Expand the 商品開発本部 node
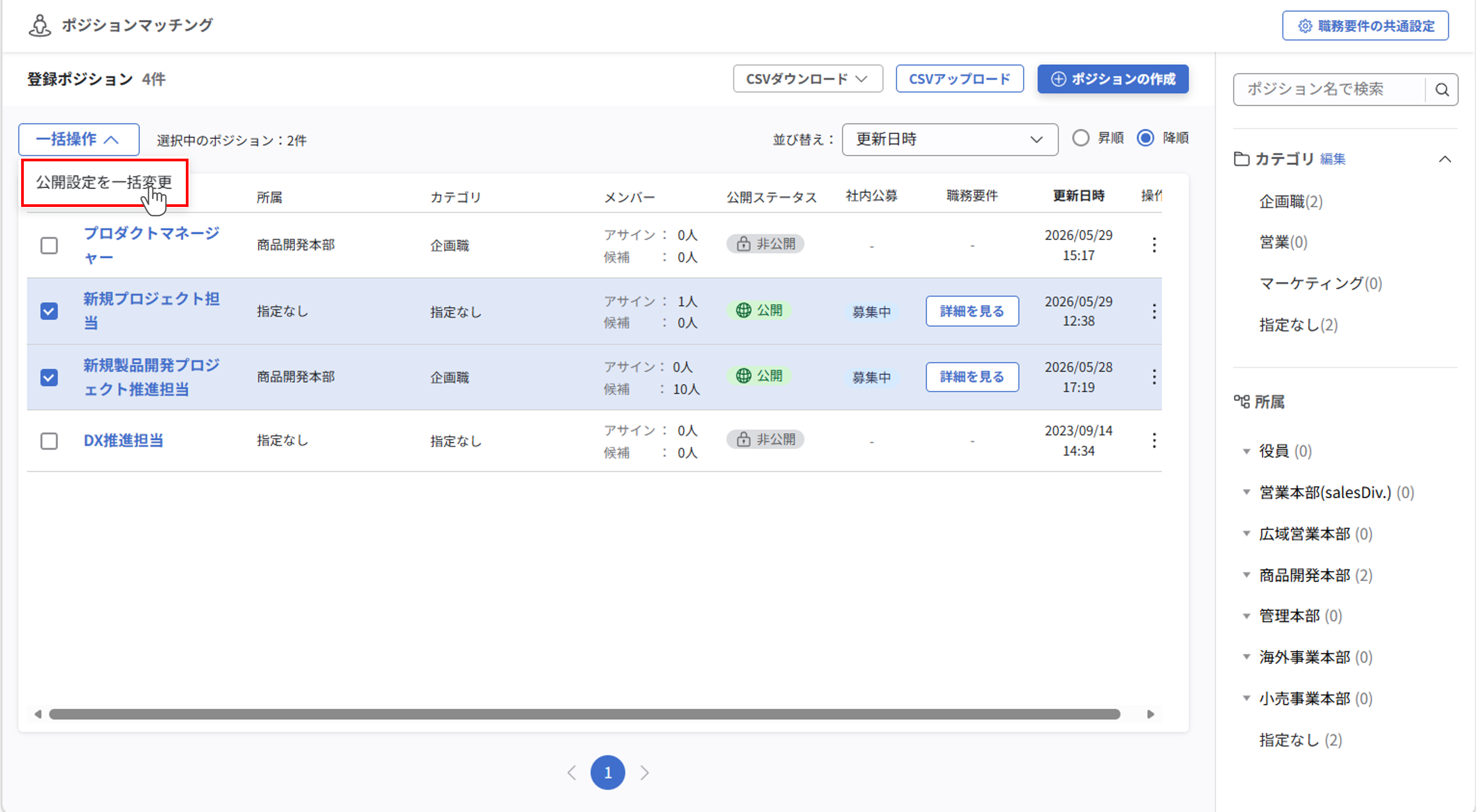Viewport: 1476px width, 812px height. tap(1246, 575)
